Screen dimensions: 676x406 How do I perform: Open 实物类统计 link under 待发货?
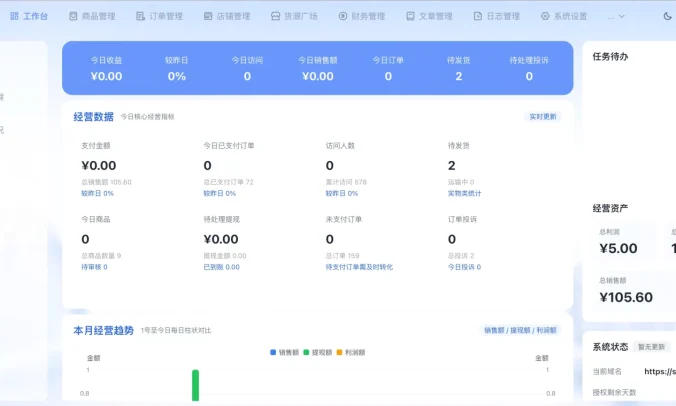click(x=464, y=194)
